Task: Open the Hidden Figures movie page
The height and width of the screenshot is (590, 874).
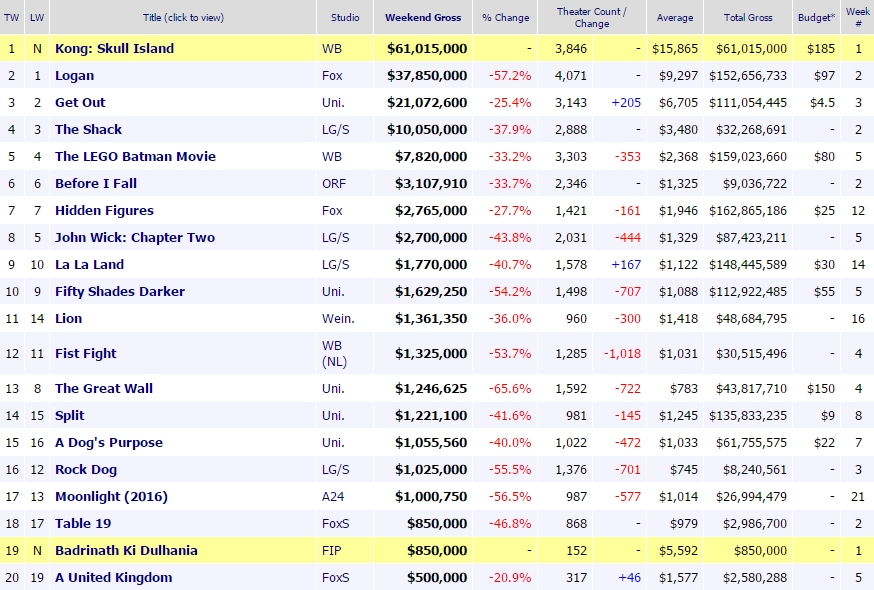Action: [x=104, y=211]
